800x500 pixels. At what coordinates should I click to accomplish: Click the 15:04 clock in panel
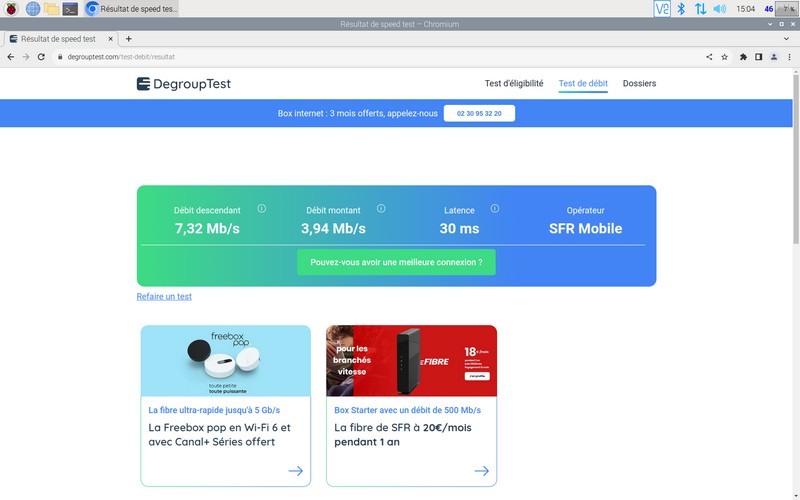(745, 9)
